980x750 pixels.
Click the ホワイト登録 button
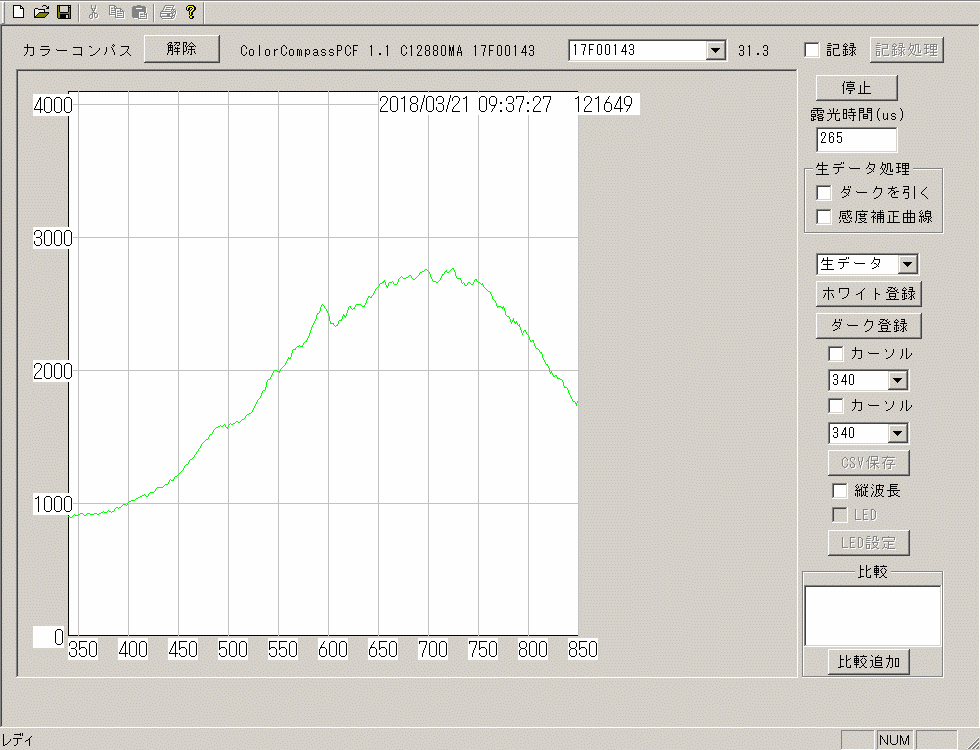click(868, 294)
